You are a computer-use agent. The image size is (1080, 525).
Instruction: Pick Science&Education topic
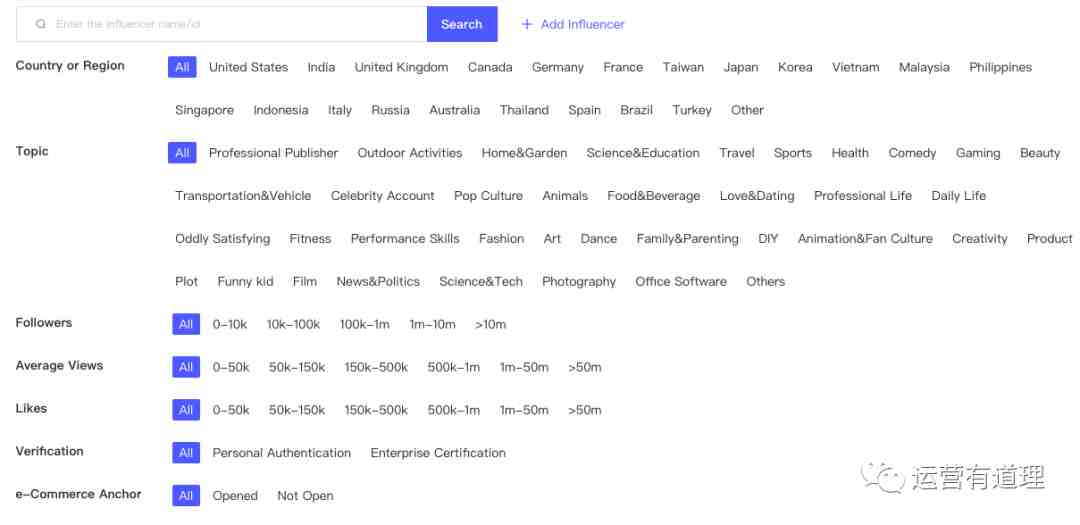coord(643,153)
